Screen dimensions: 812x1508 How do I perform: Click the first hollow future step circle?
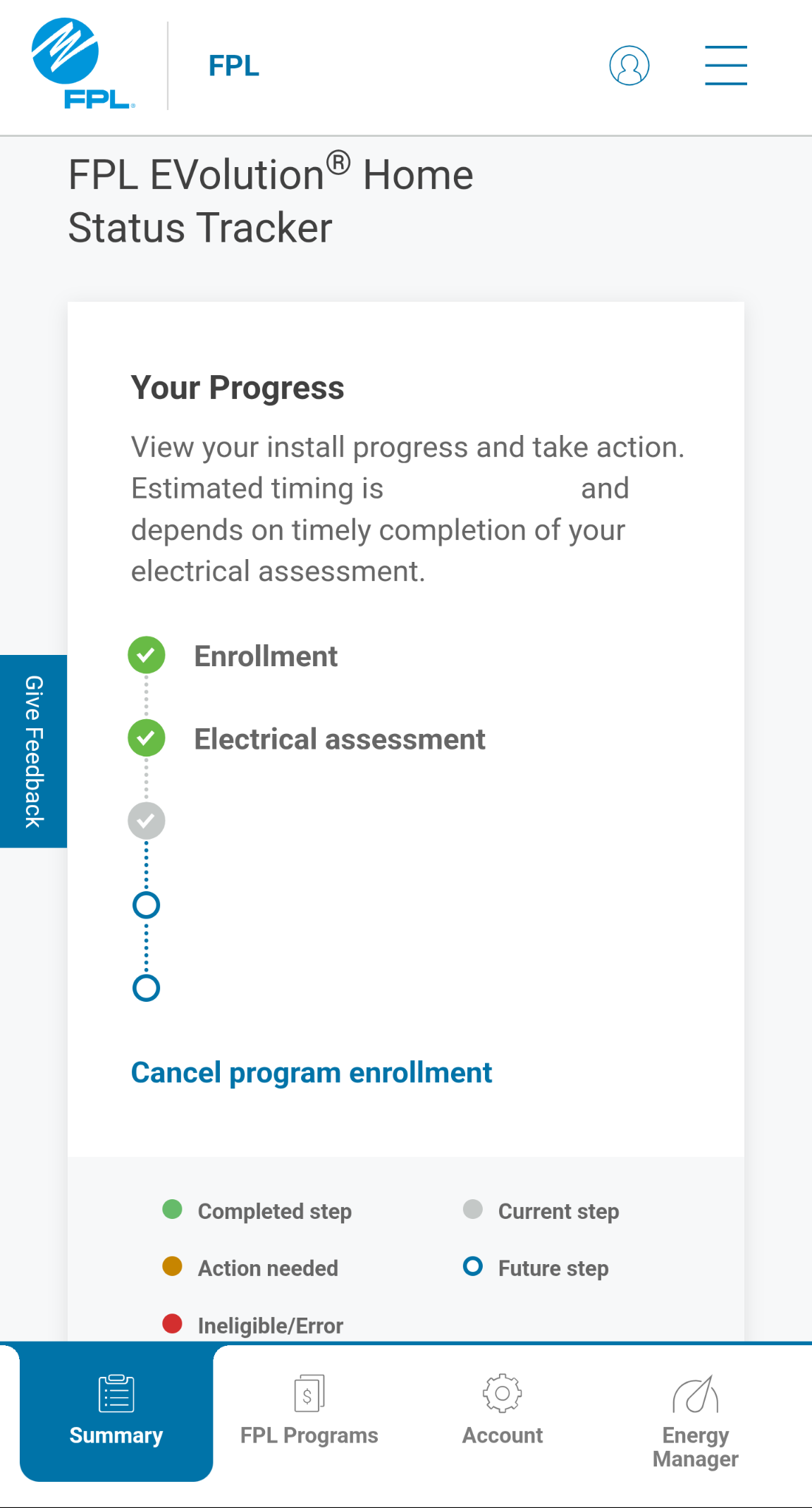click(147, 905)
